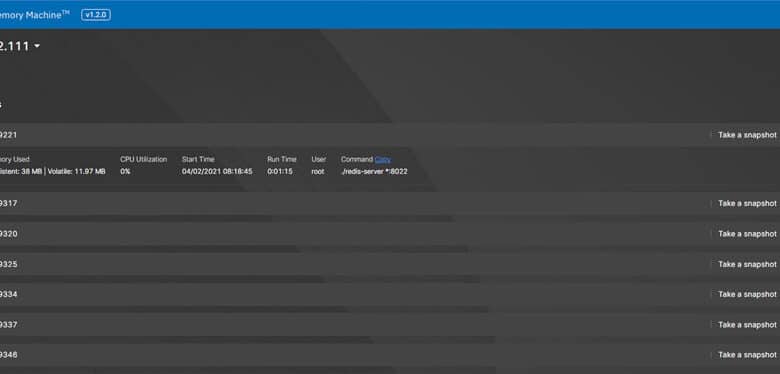Screen dimensions: 780x374
Task: Click the run time value 0:01:15
Action: coord(280,172)
